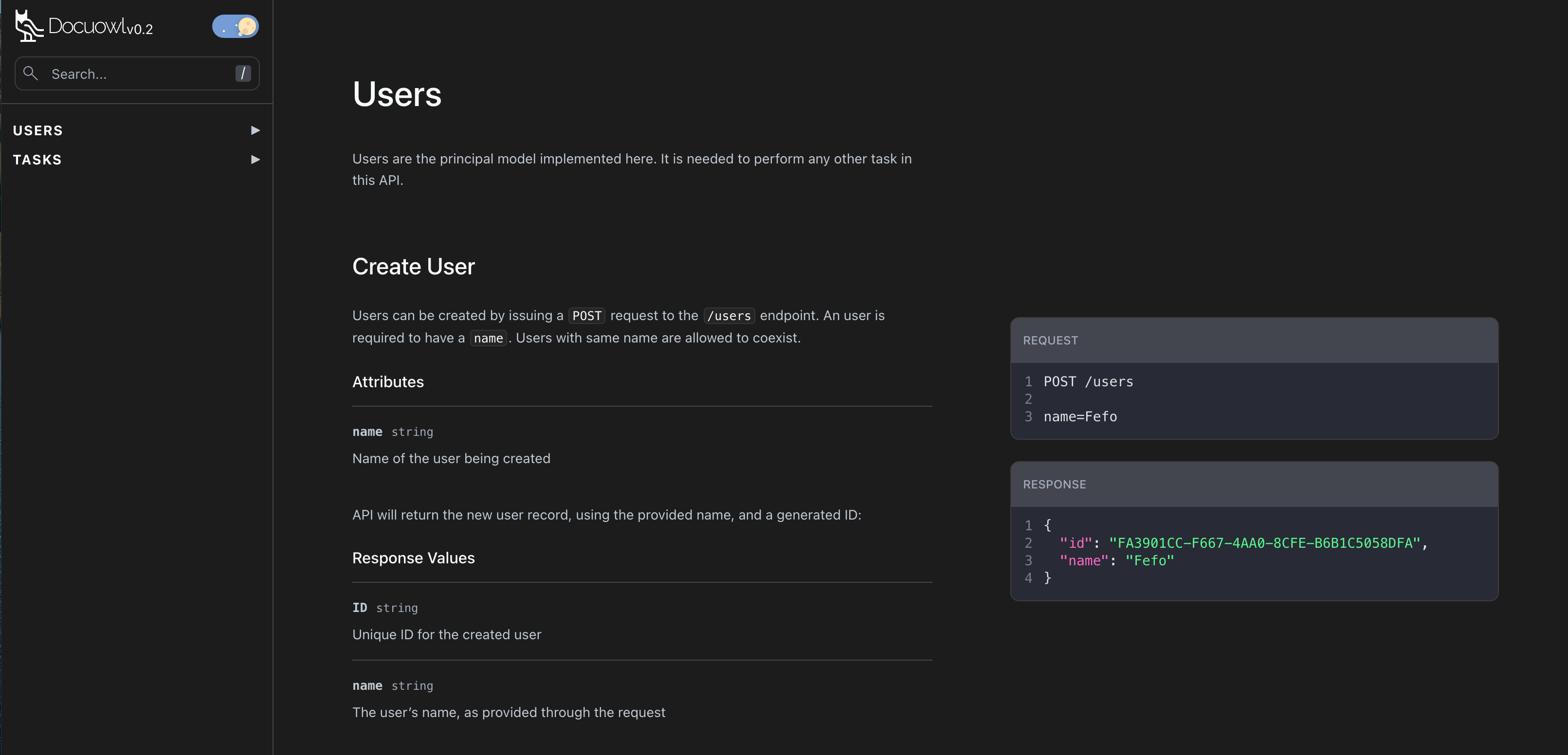The image size is (1568, 755).
Task: Open the TASKS sidebar item
Action: [37, 160]
